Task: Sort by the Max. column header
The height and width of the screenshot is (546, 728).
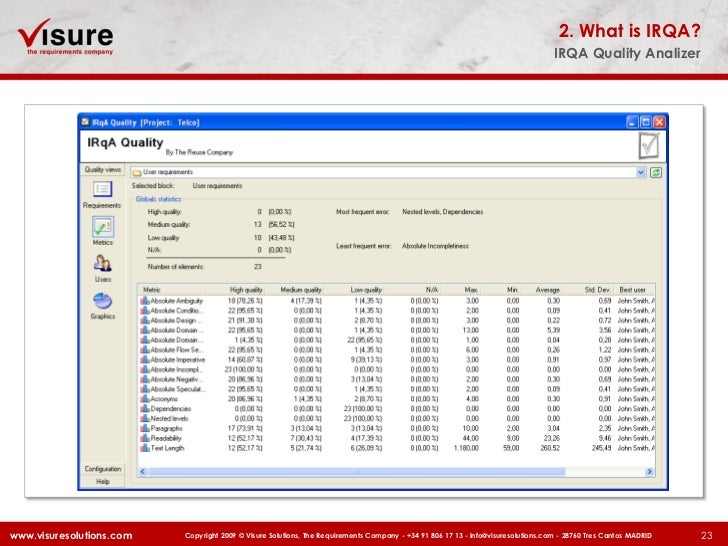Action: (460, 290)
